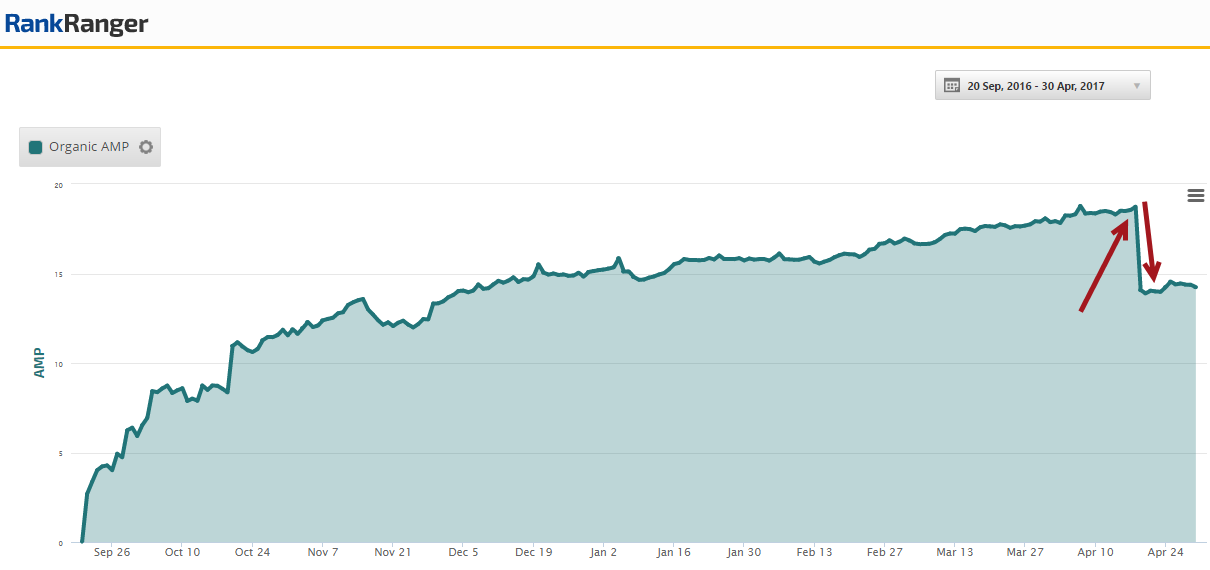Click the Rank Ranger logo
Image resolution: width=1210 pixels, height=570 pixels.
pos(76,24)
